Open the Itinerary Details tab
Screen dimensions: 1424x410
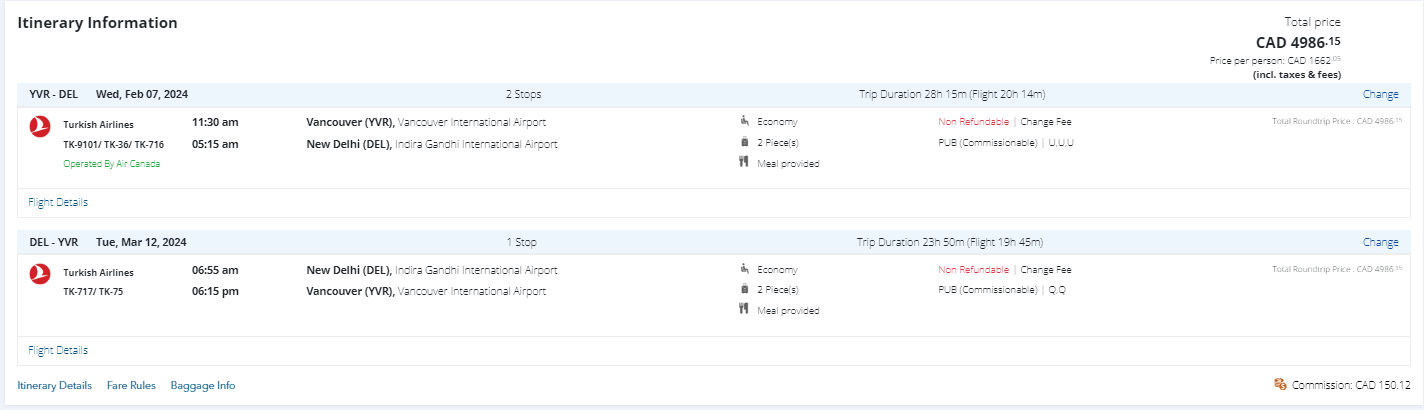click(55, 386)
